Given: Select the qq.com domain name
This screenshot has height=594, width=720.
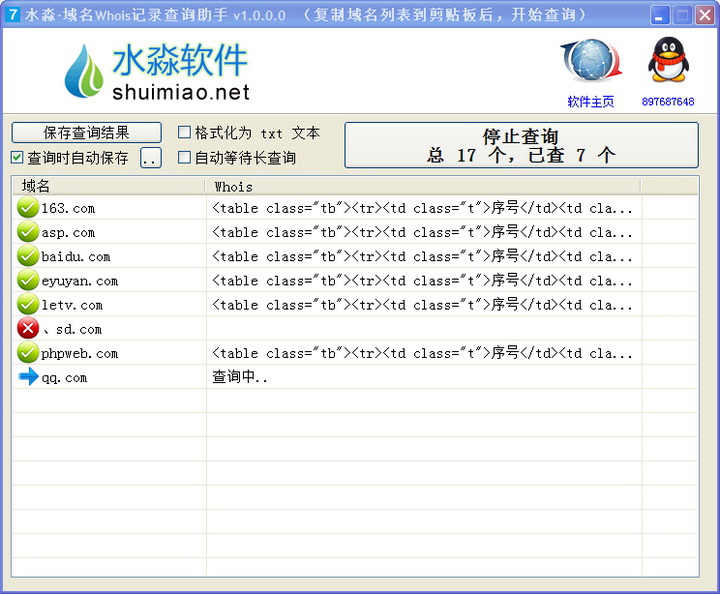Looking at the screenshot, I should point(64,378).
